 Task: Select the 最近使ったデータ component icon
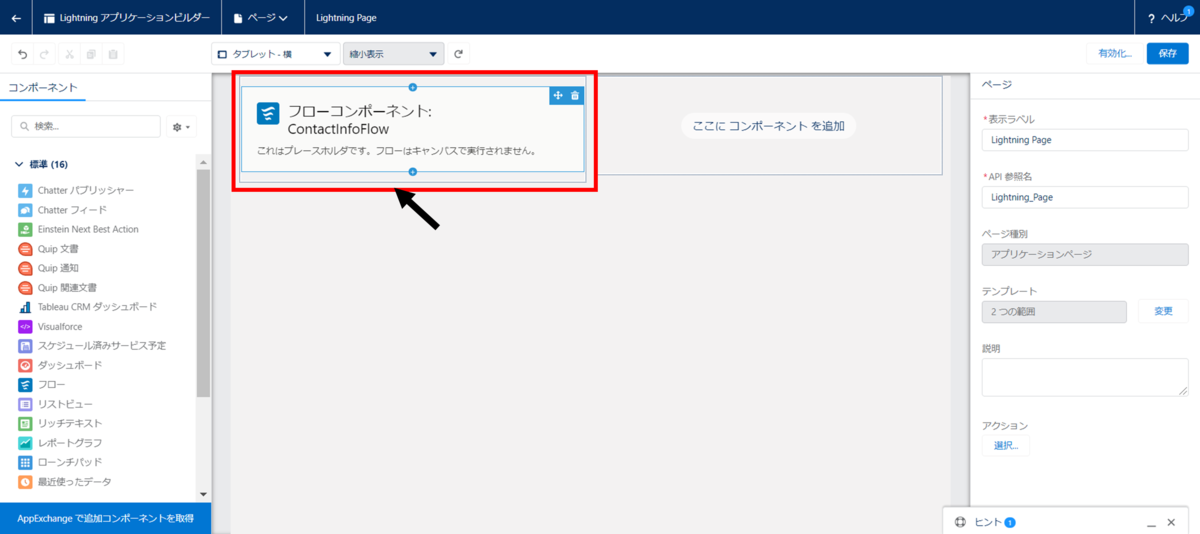pos(26,481)
